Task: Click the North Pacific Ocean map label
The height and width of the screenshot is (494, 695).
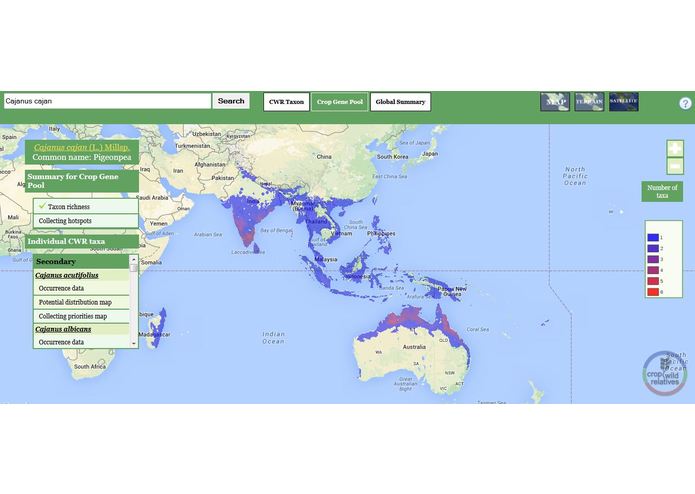Action: [x=575, y=176]
